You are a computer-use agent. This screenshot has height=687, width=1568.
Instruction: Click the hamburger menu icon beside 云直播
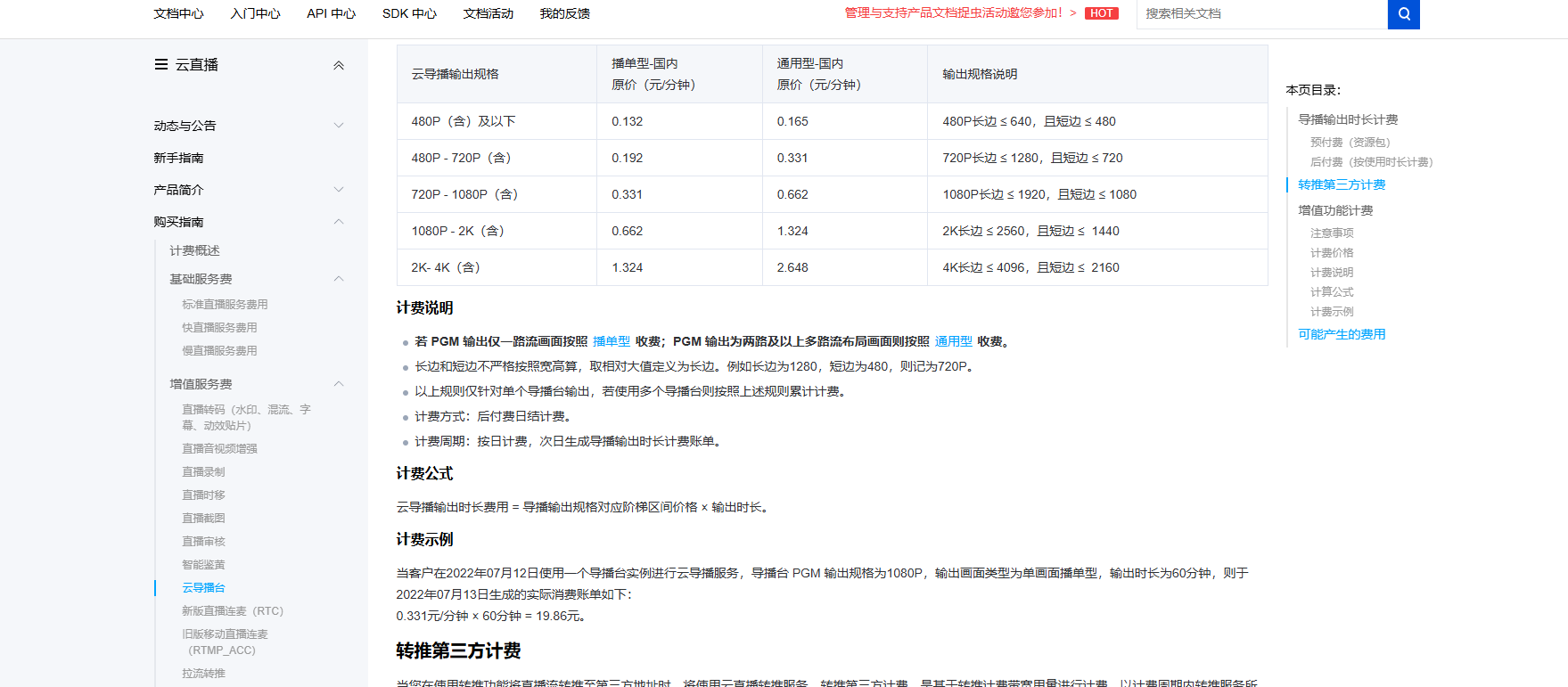(x=161, y=64)
